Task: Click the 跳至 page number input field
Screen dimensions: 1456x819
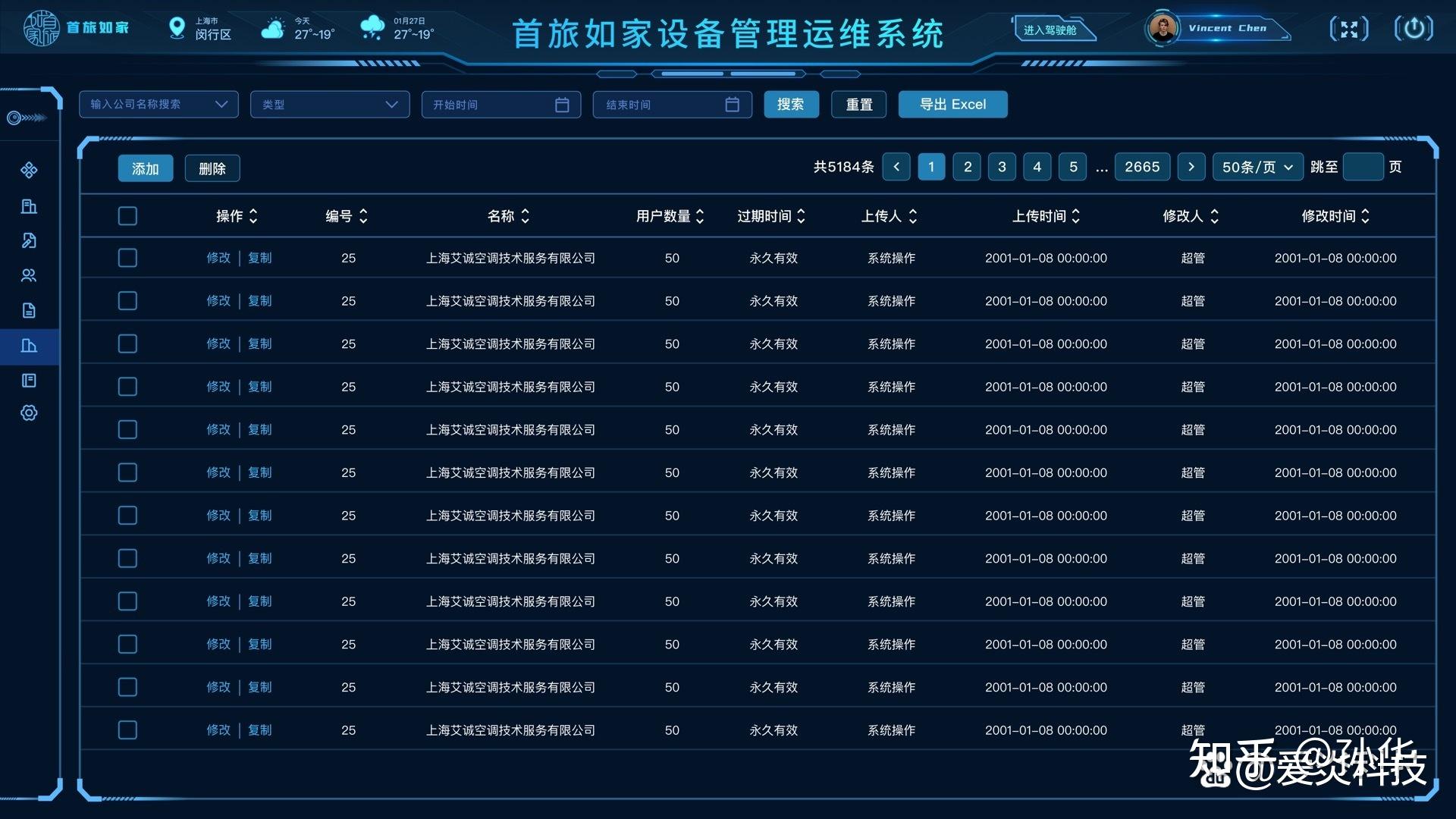Action: coord(1363,167)
